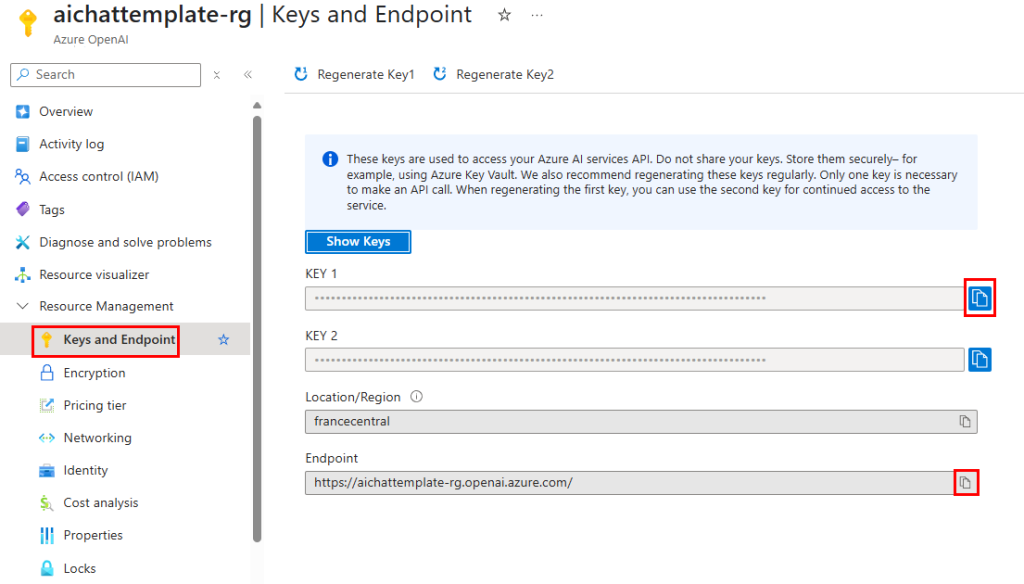
Task: Click the Regenerate Key2 refresh icon
Action: tap(440, 74)
